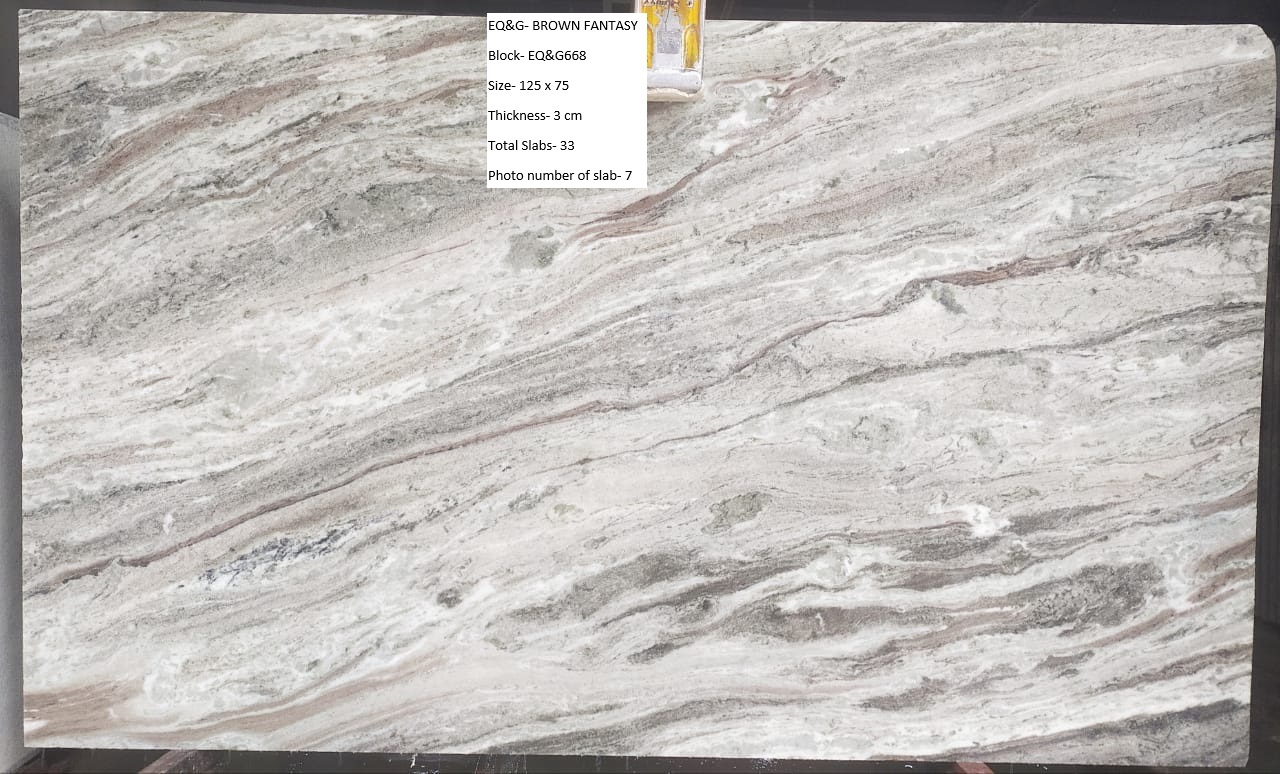The width and height of the screenshot is (1280, 774).
Task: Select the 'Thickness- 3 cm' line
Action: click(x=534, y=116)
